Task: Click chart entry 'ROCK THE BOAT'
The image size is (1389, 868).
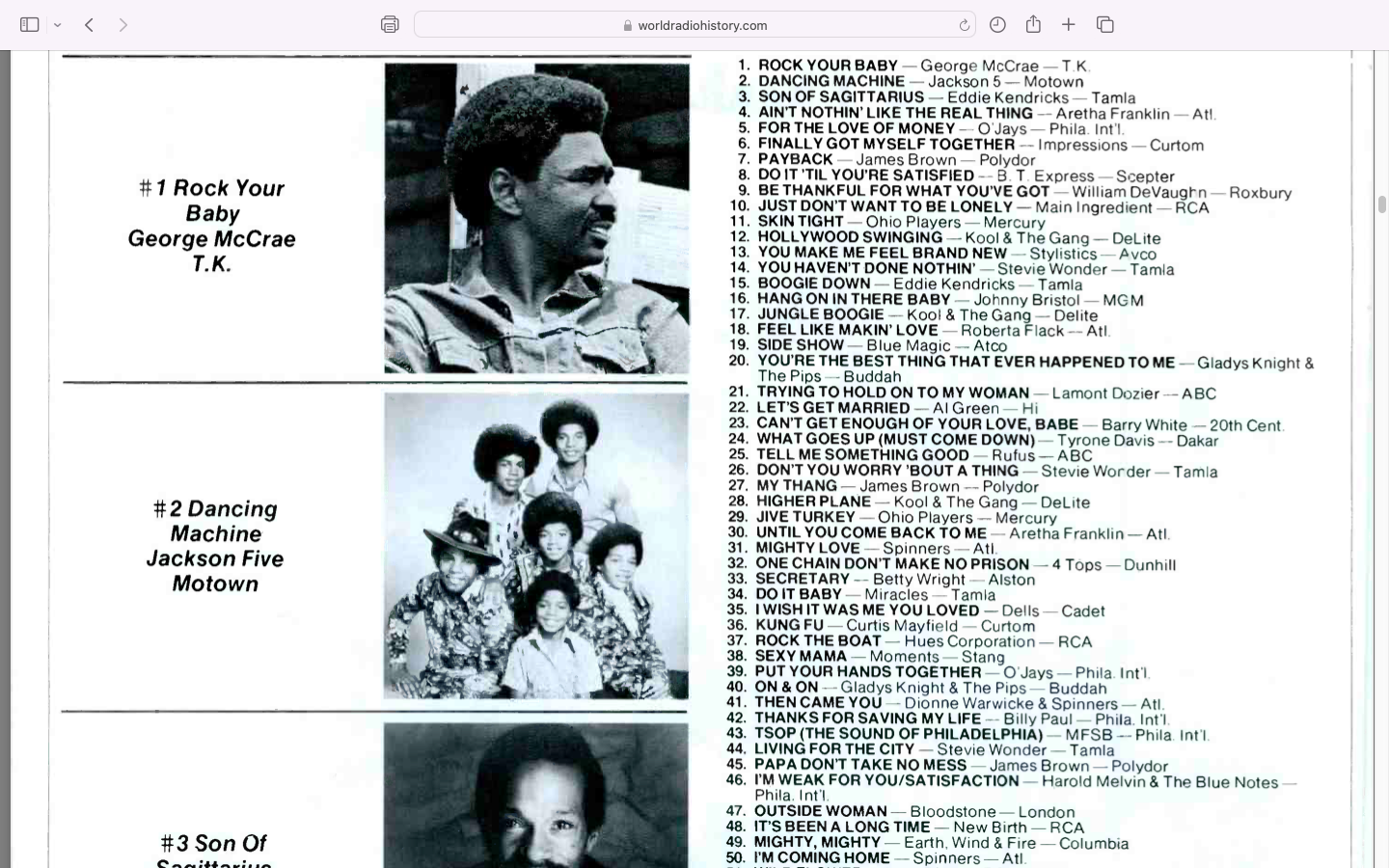Action: coord(818,640)
